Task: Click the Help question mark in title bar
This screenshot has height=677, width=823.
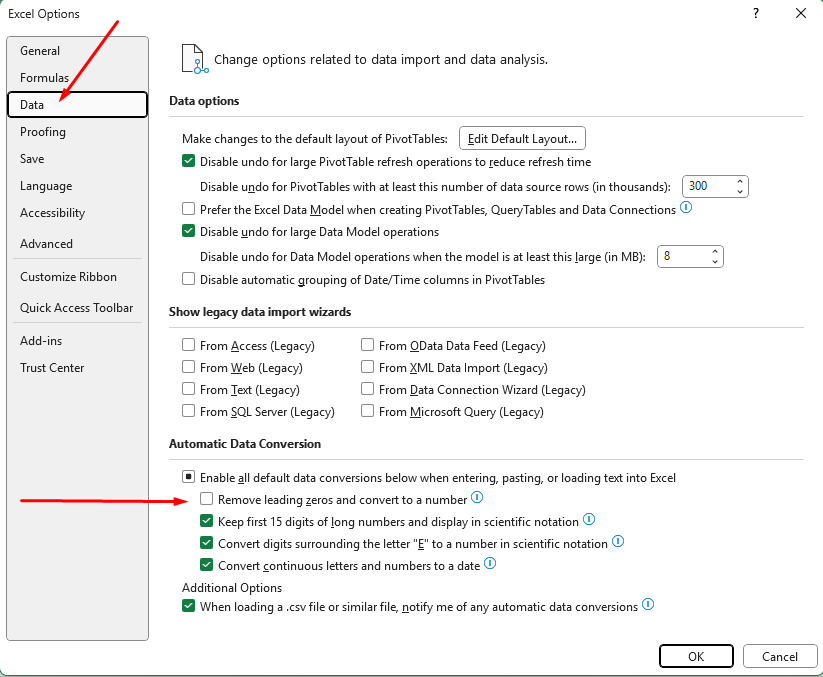Action: [x=755, y=13]
